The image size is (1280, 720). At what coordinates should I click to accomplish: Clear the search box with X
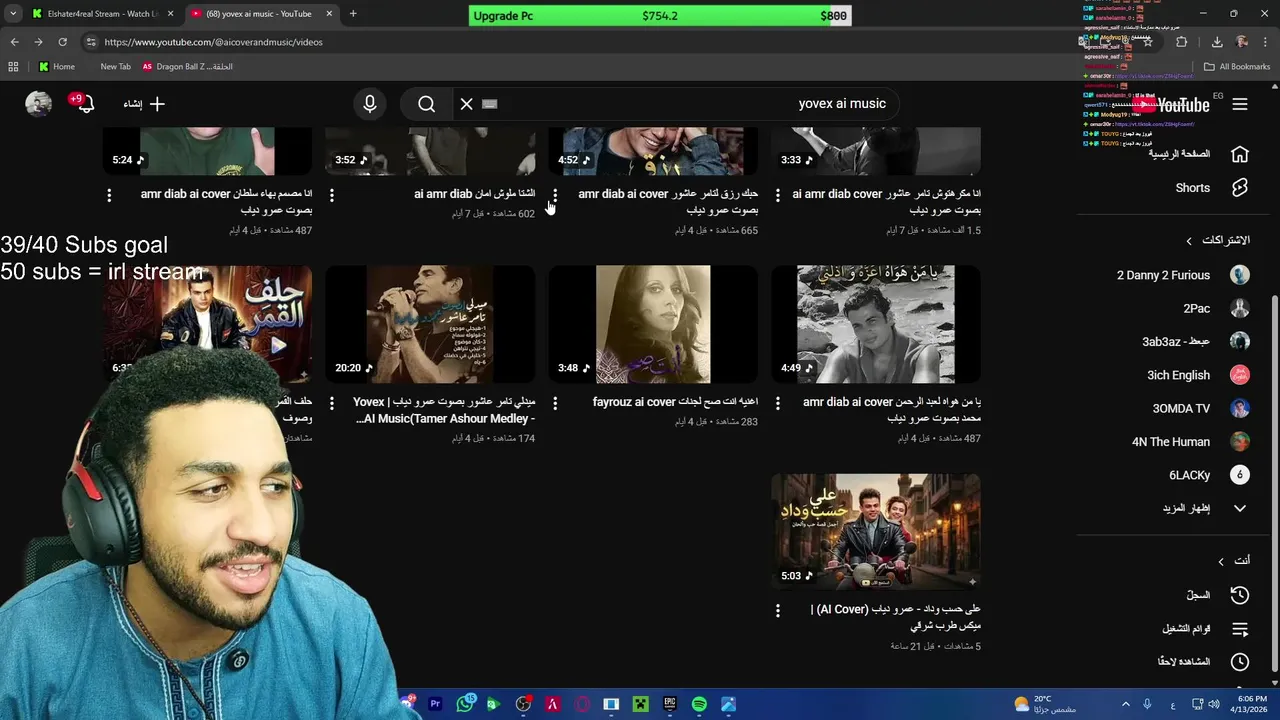pos(466,104)
